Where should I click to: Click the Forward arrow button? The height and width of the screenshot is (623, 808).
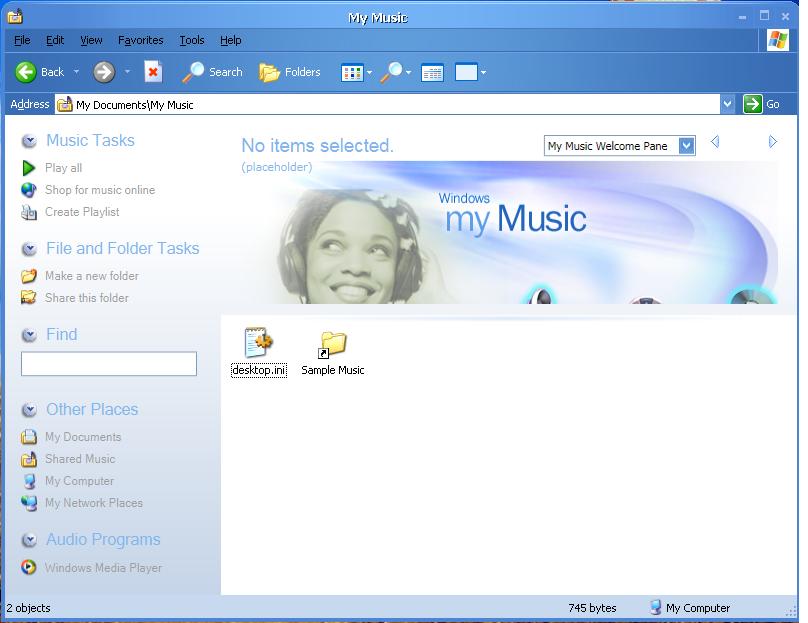pyautogui.click(x=104, y=72)
